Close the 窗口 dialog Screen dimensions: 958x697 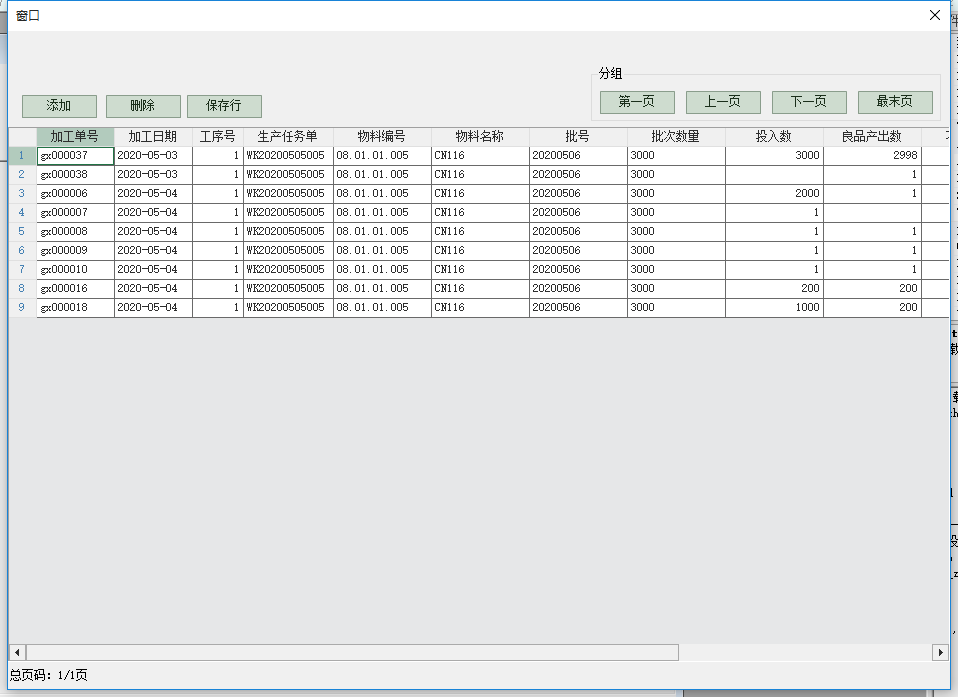pos(935,16)
